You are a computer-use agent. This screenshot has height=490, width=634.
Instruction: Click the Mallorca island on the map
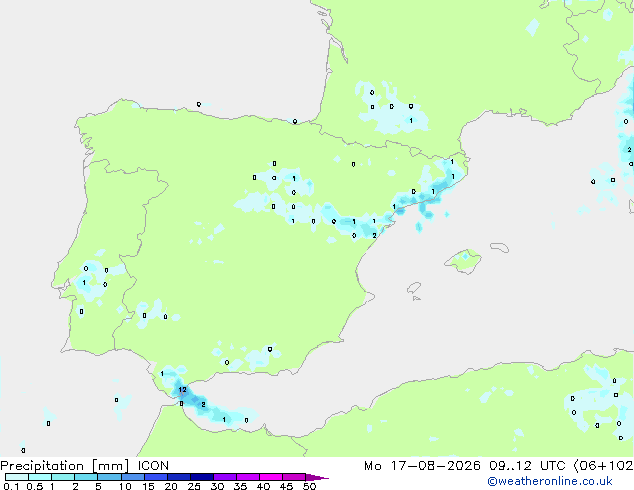point(463,261)
